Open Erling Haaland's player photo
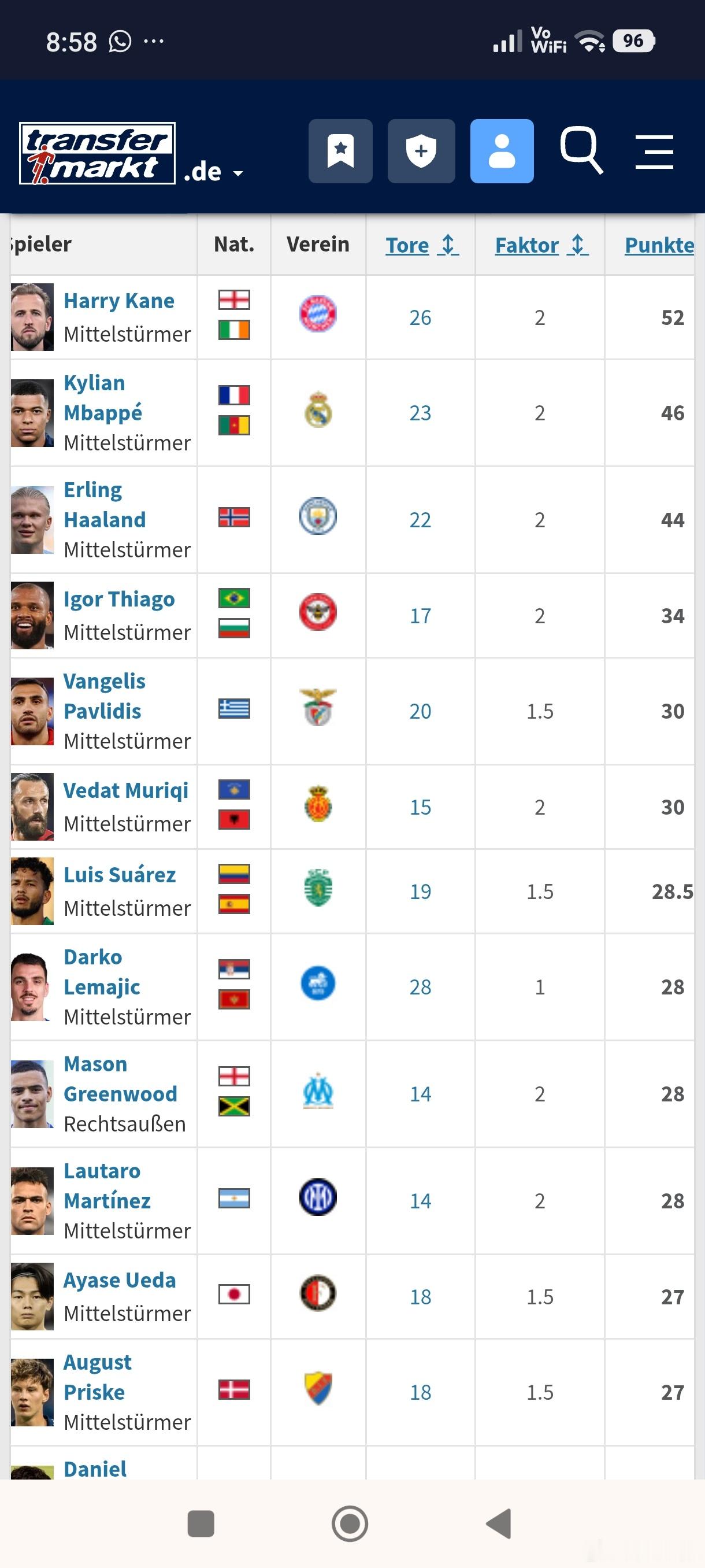This screenshot has width=705, height=1568. click(32, 520)
